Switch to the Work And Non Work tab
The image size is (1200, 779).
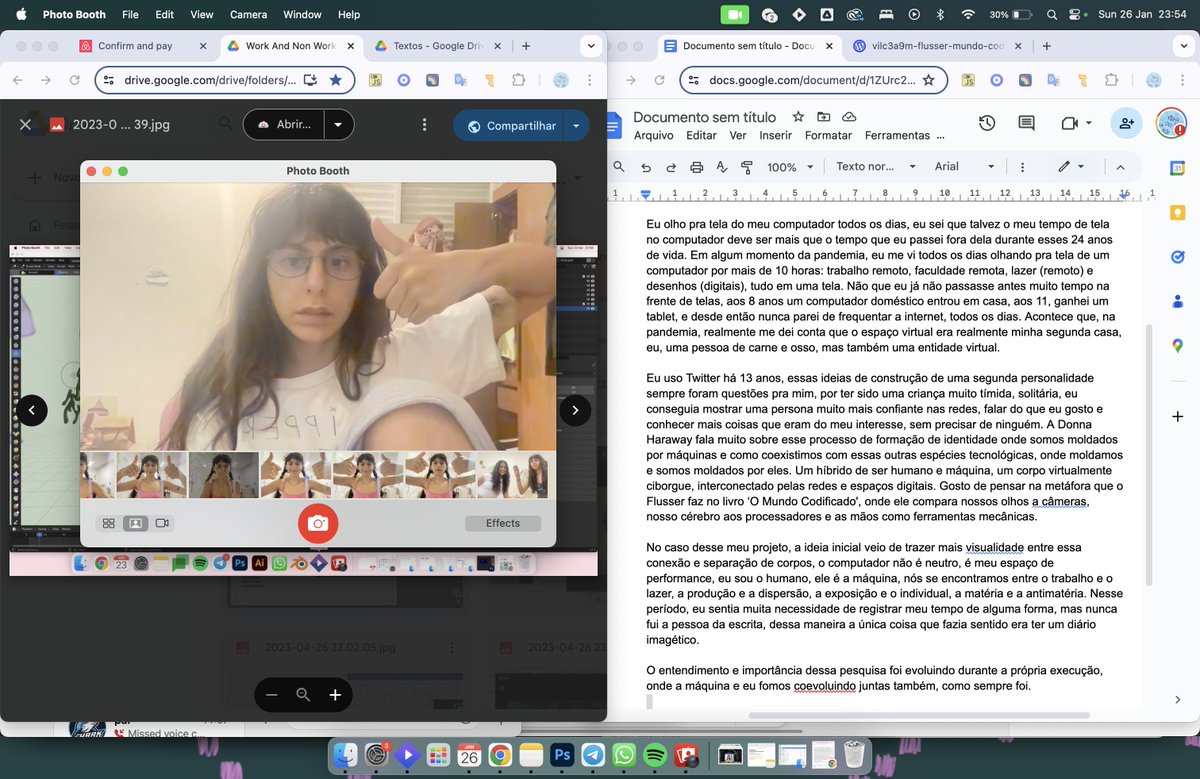pyautogui.click(x=291, y=46)
